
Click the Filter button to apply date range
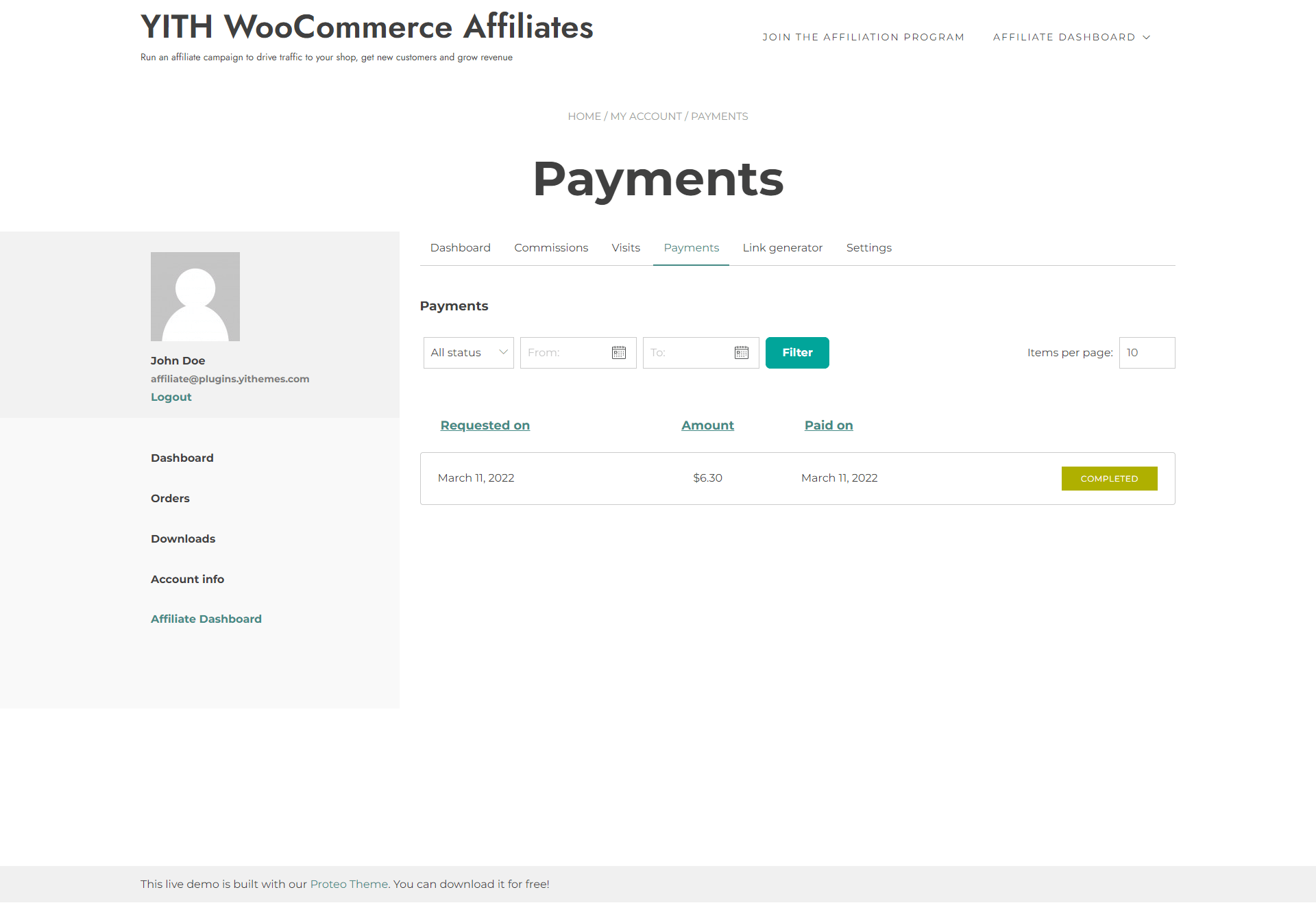click(797, 352)
